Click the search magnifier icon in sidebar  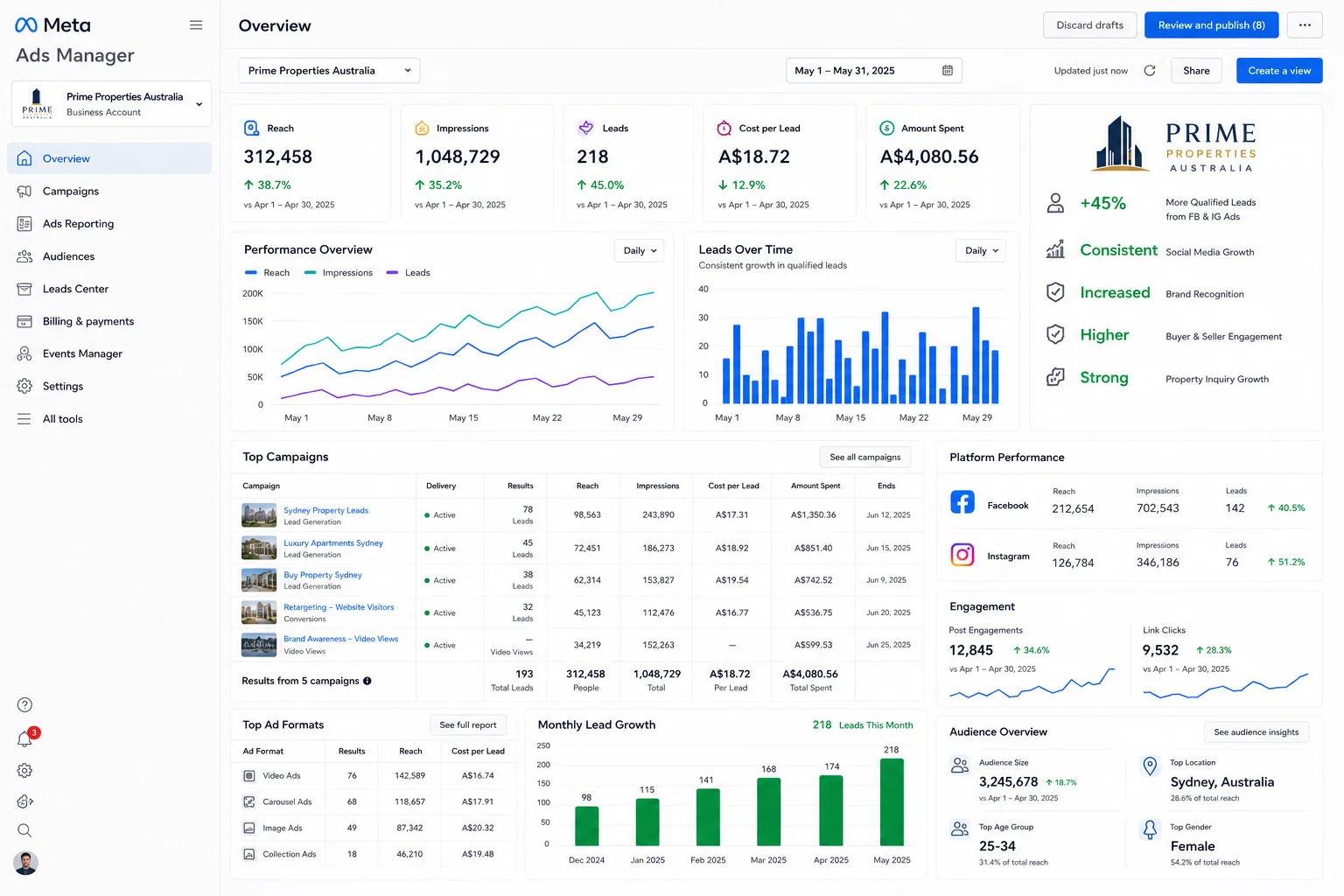[24, 830]
